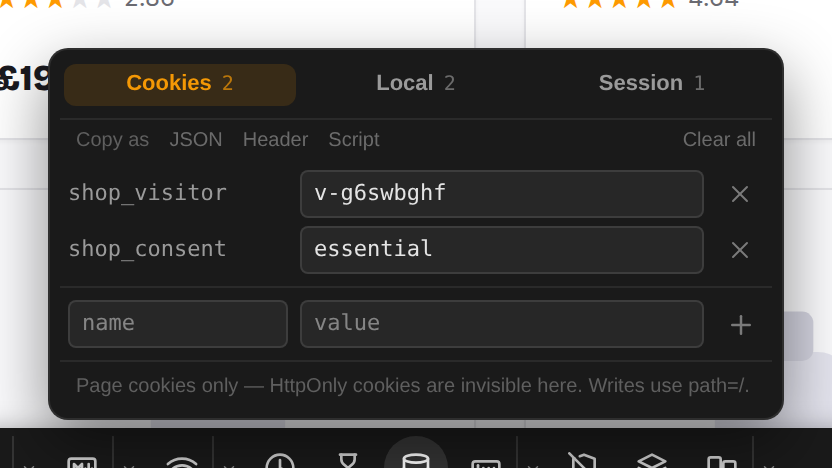Focus the new cookie name field
Image resolution: width=832 pixels, height=468 pixels.
pyautogui.click(x=178, y=324)
